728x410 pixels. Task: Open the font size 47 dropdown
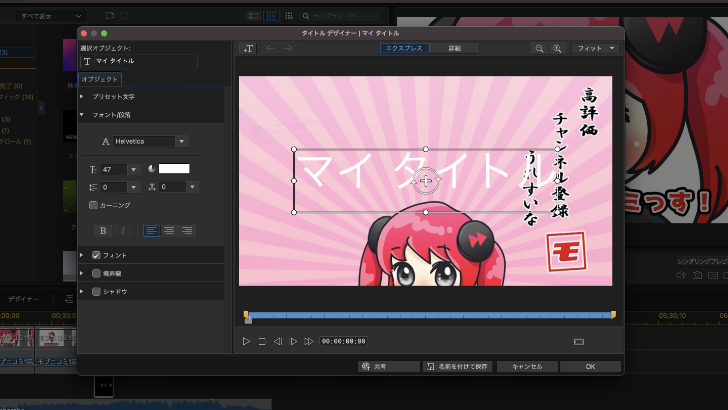[x=133, y=169]
